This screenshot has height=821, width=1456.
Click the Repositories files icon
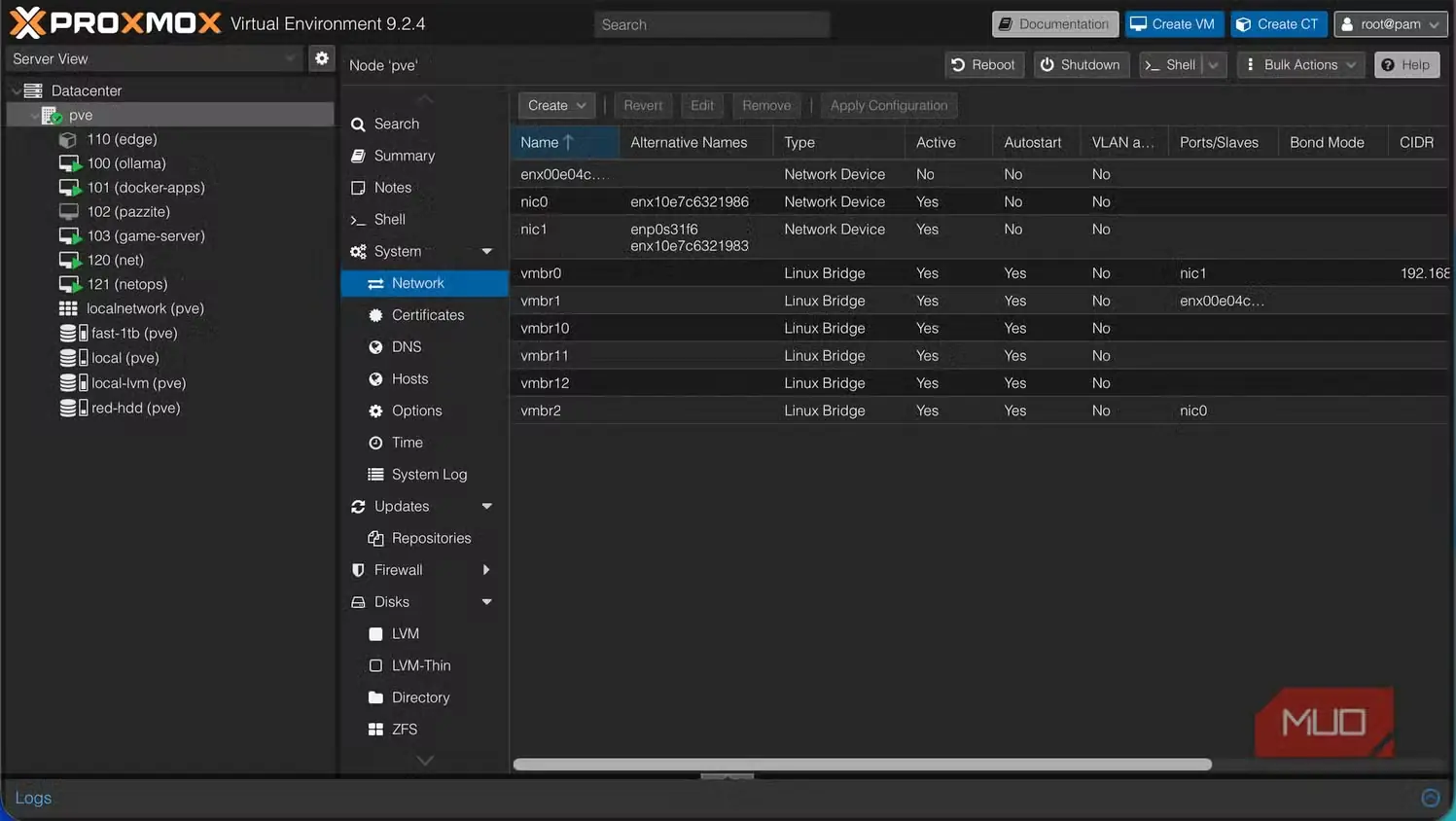pyautogui.click(x=375, y=538)
